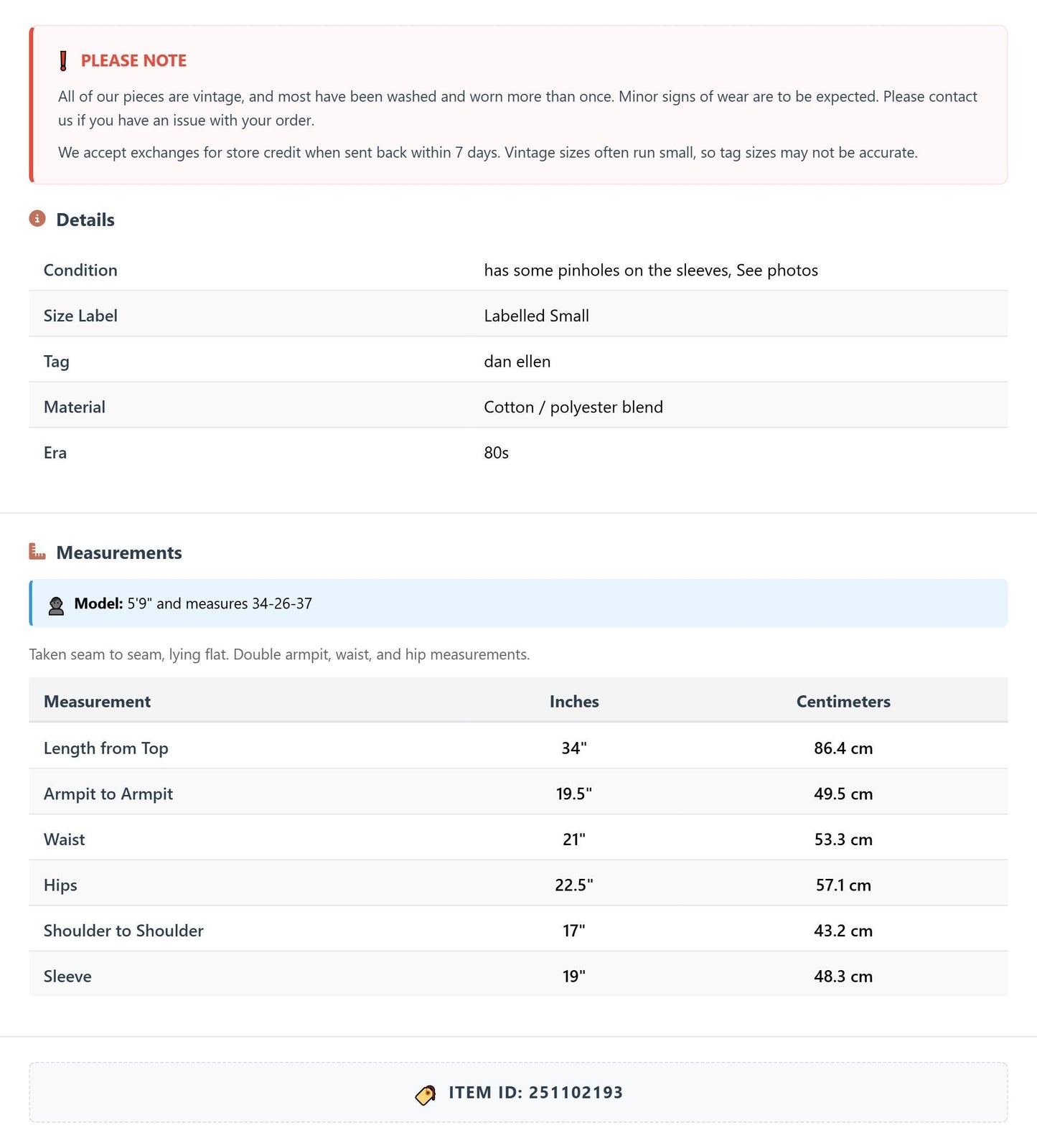The height and width of the screenshot is (1148, 1037).
Task: Click the Measurements section heading
Action: [119, 552]
